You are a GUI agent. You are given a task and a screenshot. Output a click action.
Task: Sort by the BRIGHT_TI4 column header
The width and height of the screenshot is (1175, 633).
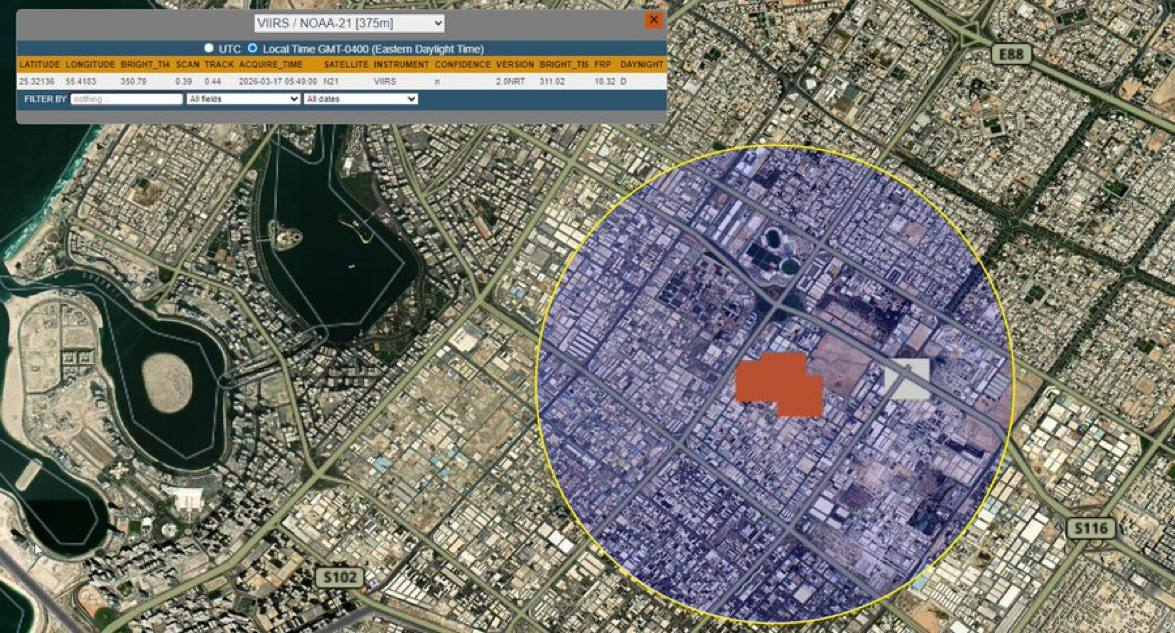point(145,65)
